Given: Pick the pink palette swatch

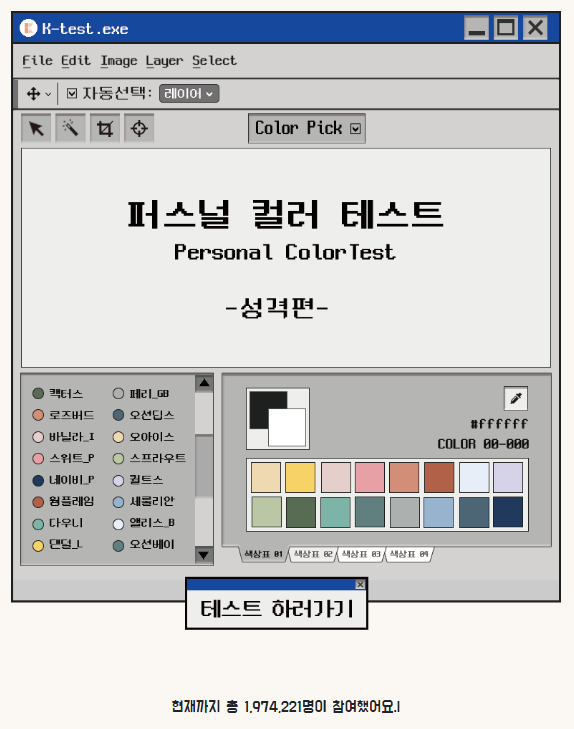Looking at the screenshot, I should click(x=370, y=477).
